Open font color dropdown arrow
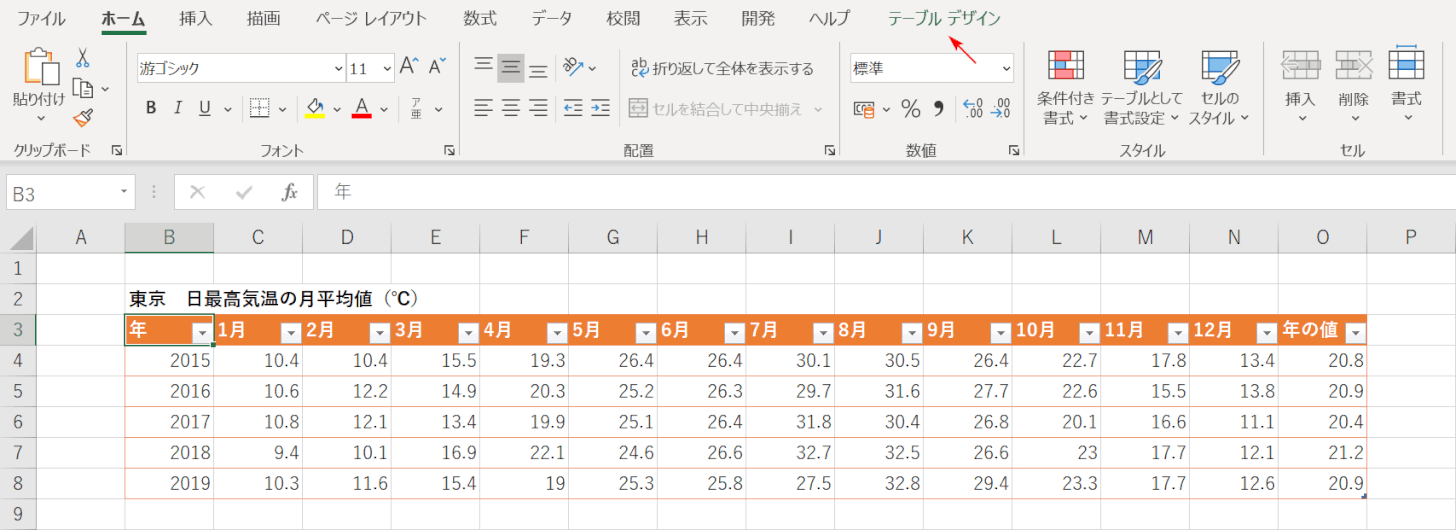Viewport: 1456px width, 530px height. (x=384, y=108)
